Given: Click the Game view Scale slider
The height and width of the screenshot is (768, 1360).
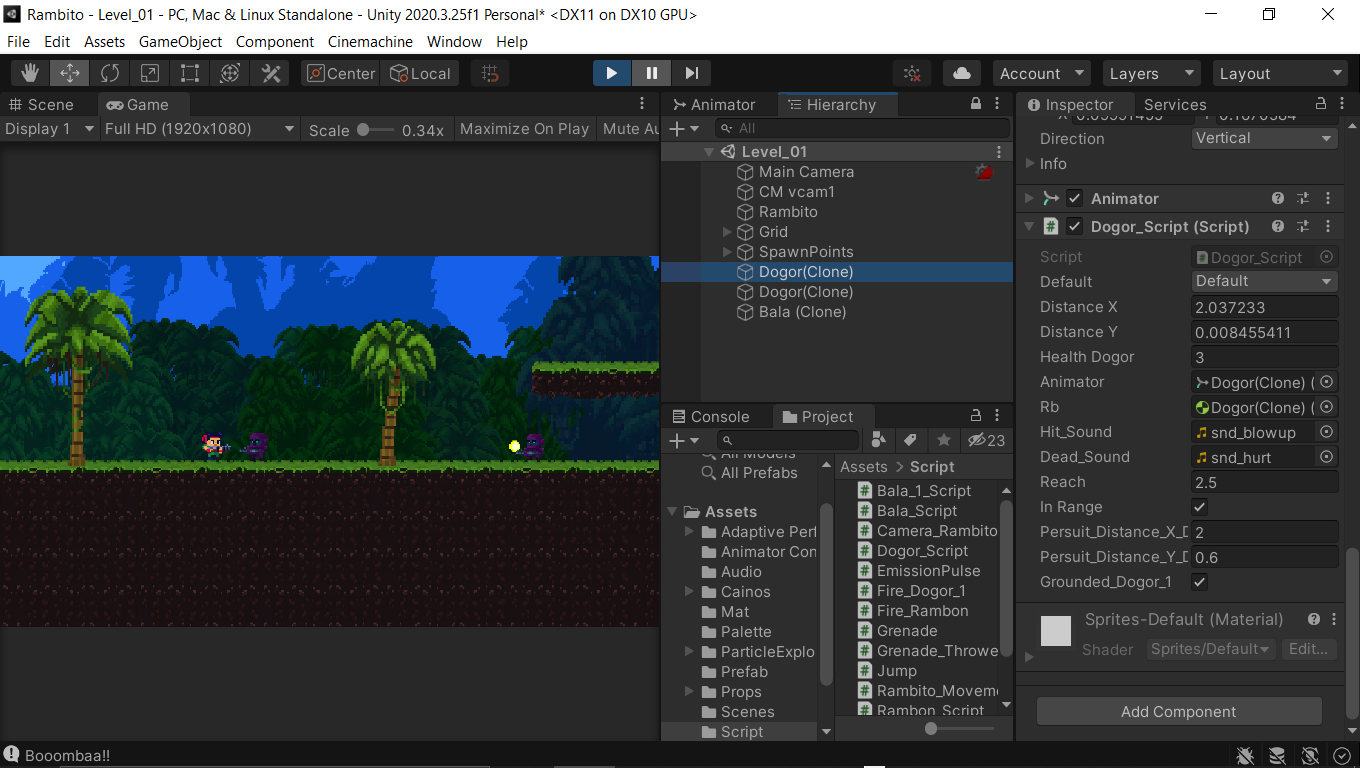Looking at the screenshot, I should 375,130.
